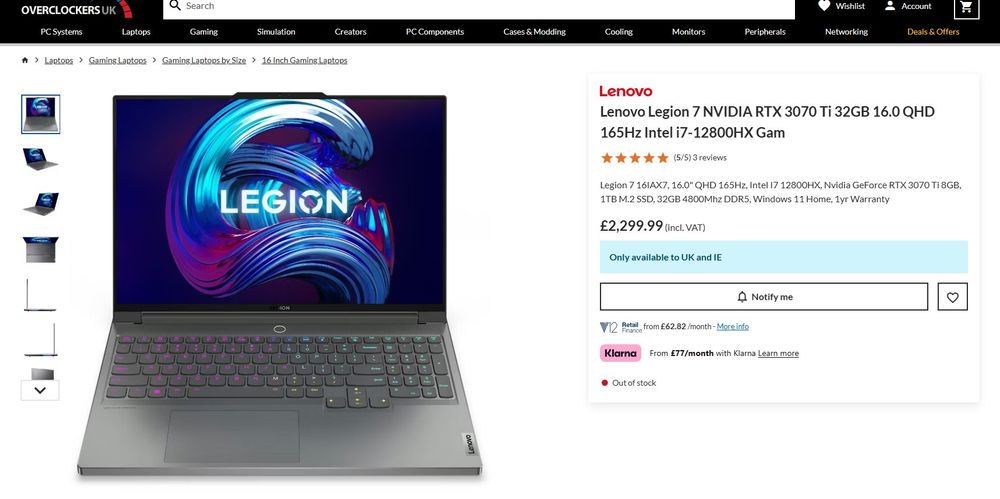Viewport: 1000px width, 499px height.
Task: Open the shopping cart icon
Action: click(966, 7)
